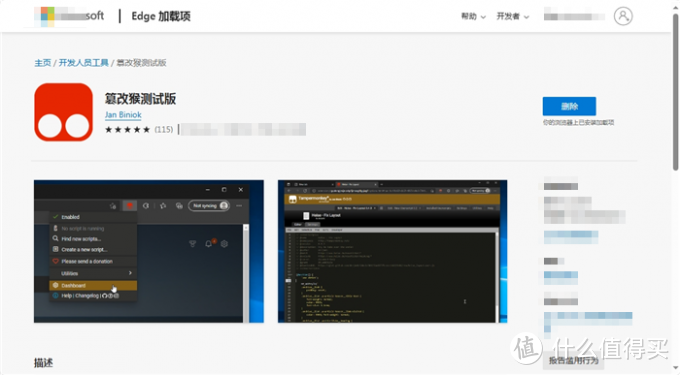The width and height of the screenshot is (680, 375).
Task: Open the 开发者 dropdown menu
Action: (513, 16)
